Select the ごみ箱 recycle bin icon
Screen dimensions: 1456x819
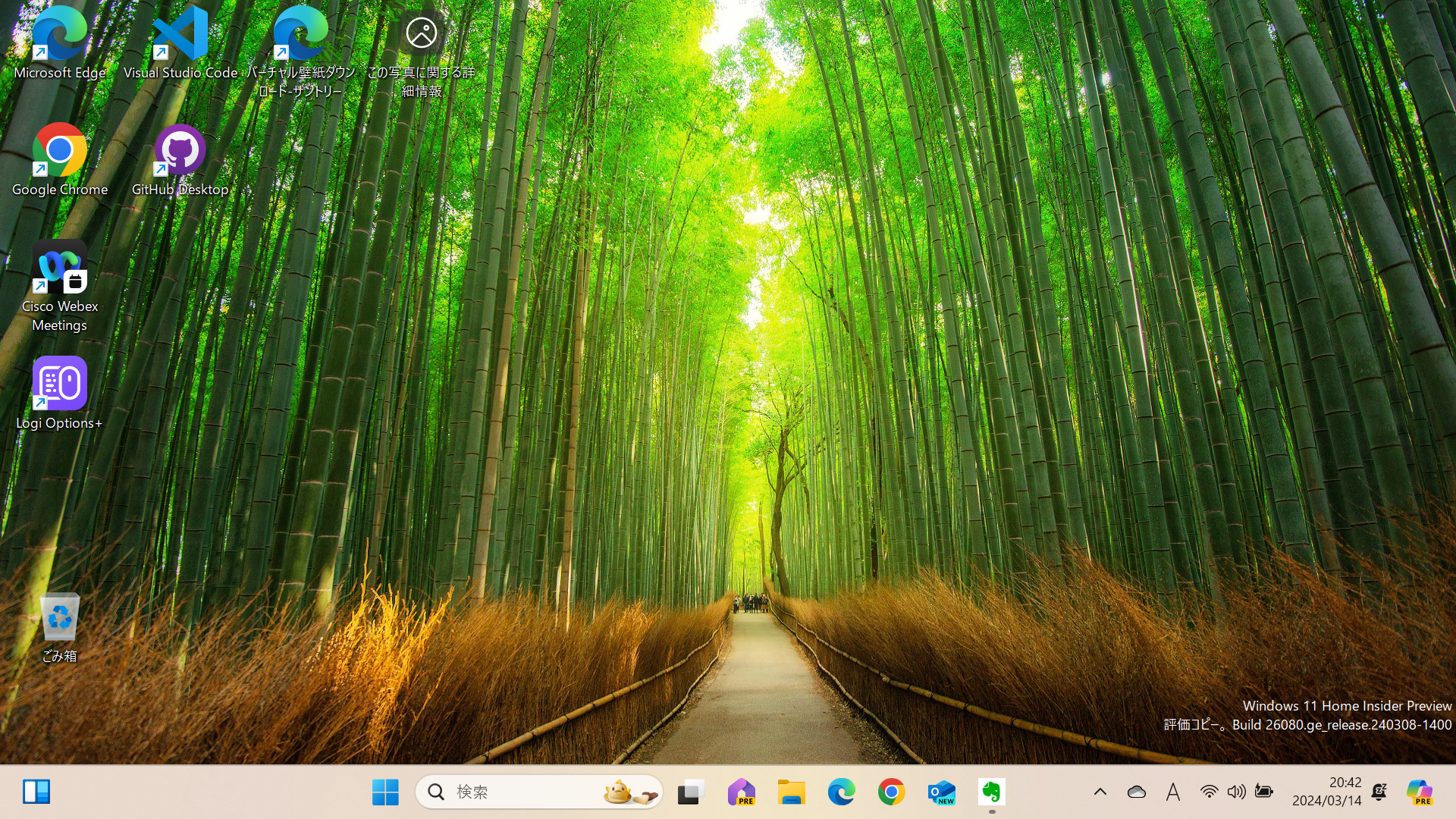59,628
